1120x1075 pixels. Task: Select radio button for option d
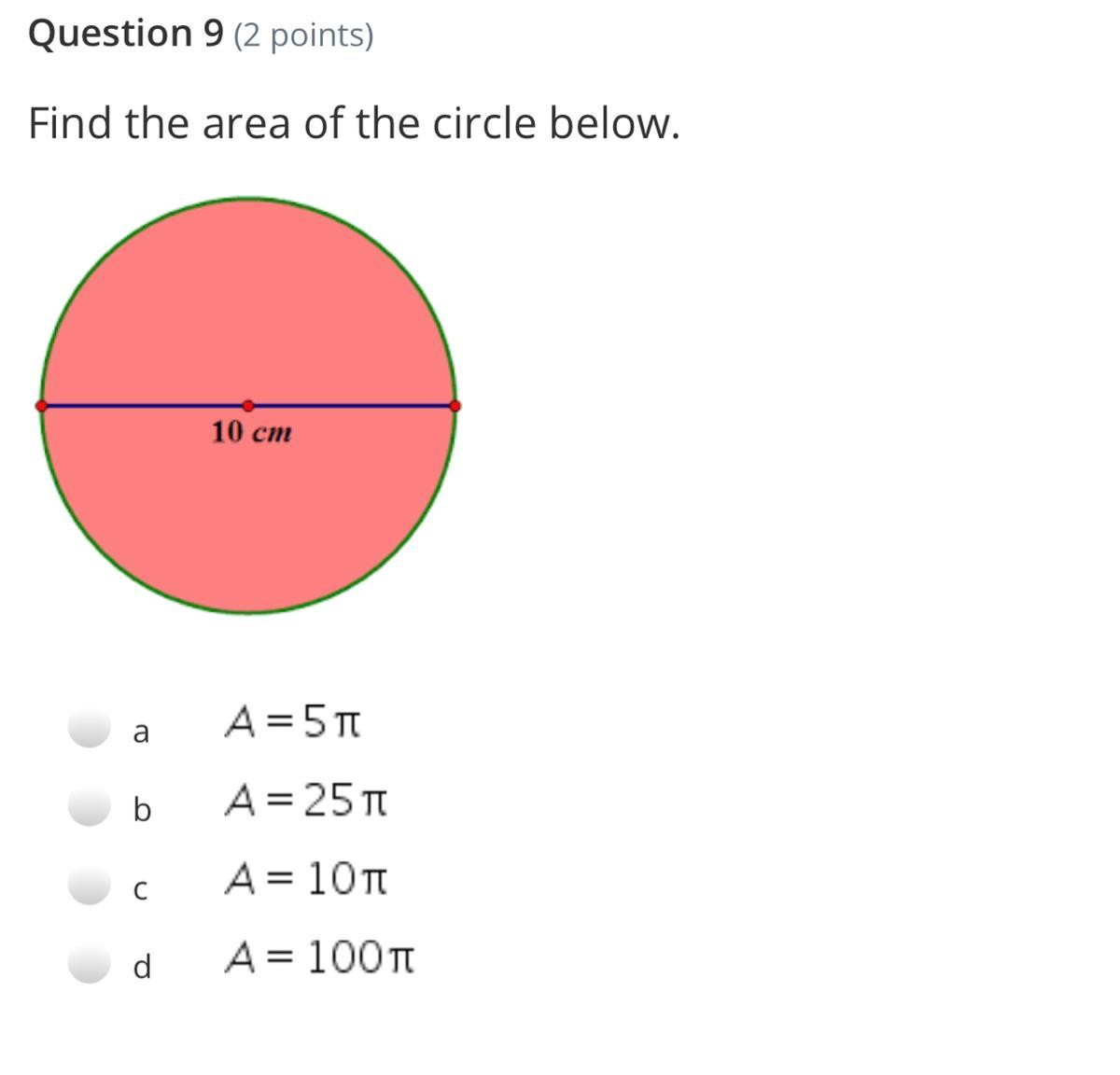[x=90, y=963]
